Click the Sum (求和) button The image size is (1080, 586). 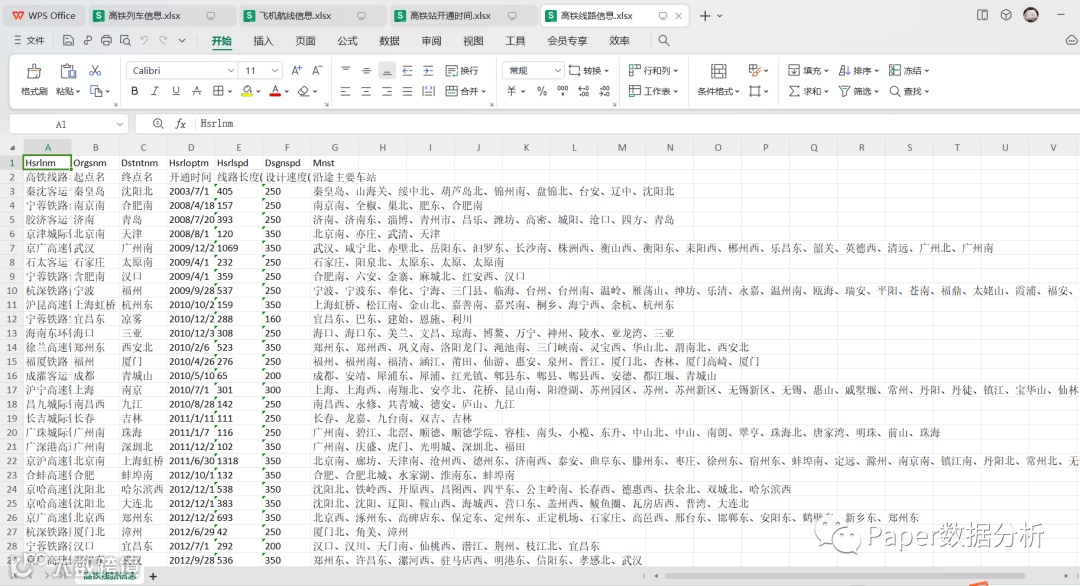click(808, 91)
